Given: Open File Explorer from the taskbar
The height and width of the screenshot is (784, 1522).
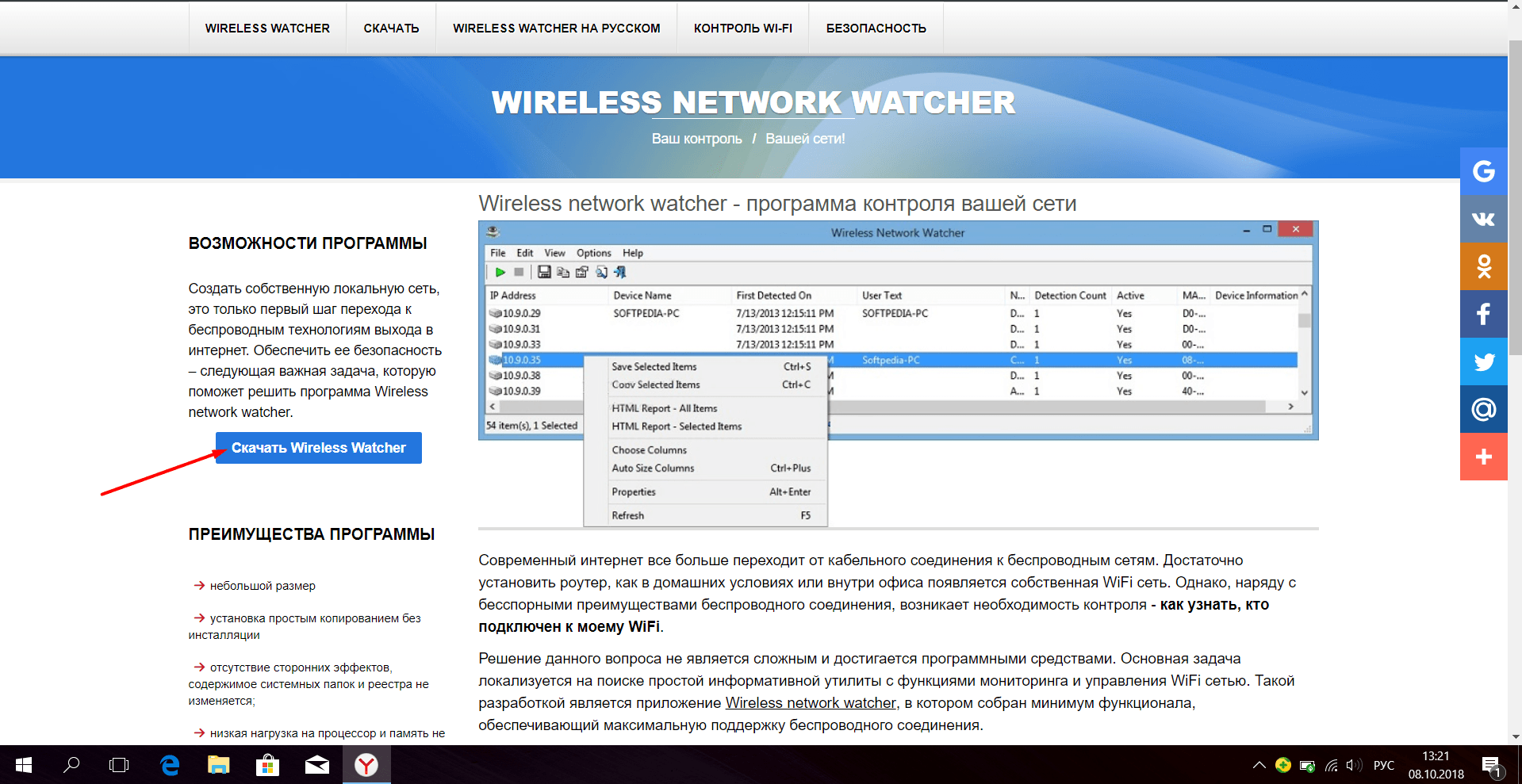Looking at the screenshot, I should (x=218, y=765).
